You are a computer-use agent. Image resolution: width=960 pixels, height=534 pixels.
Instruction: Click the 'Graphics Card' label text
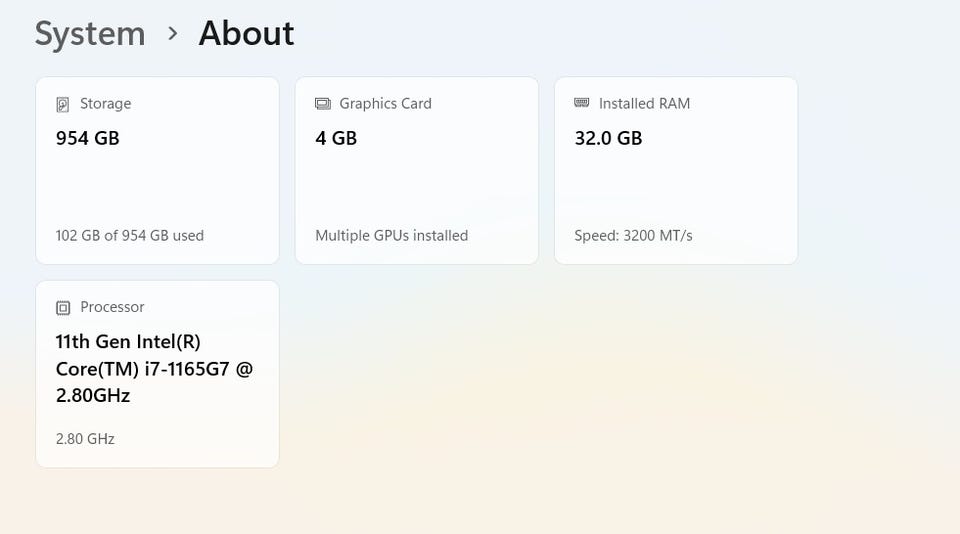(x=385, y=104)
